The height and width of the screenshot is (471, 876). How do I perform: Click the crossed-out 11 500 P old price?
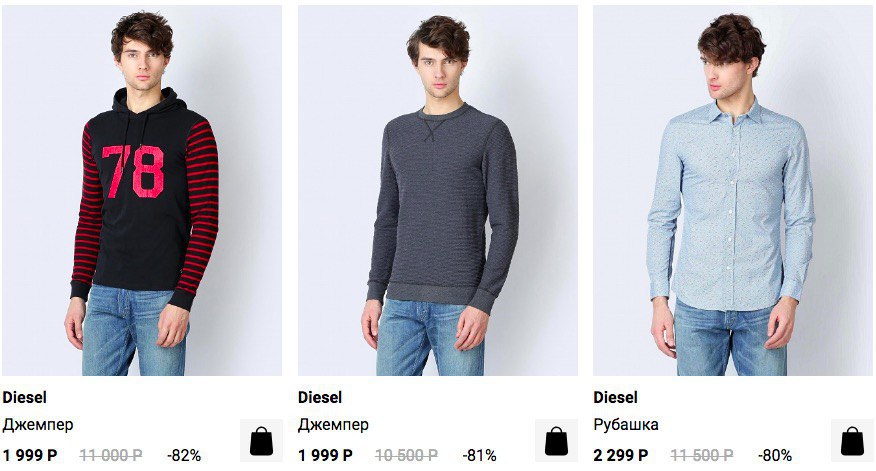702,455
